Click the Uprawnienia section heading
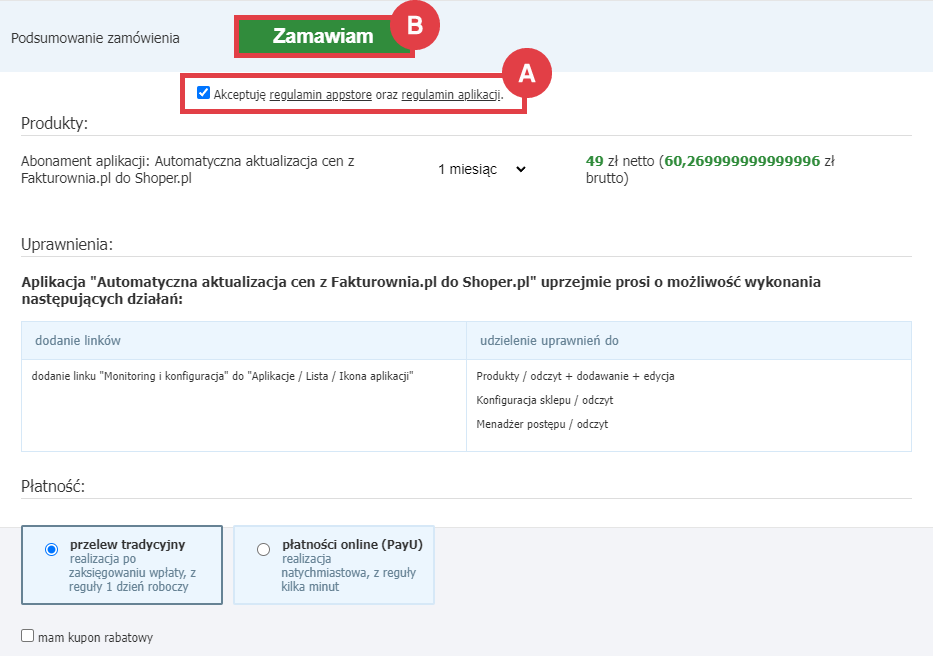Image resolution: width=933 pixels, height=656 pixels. coord(67,244)
